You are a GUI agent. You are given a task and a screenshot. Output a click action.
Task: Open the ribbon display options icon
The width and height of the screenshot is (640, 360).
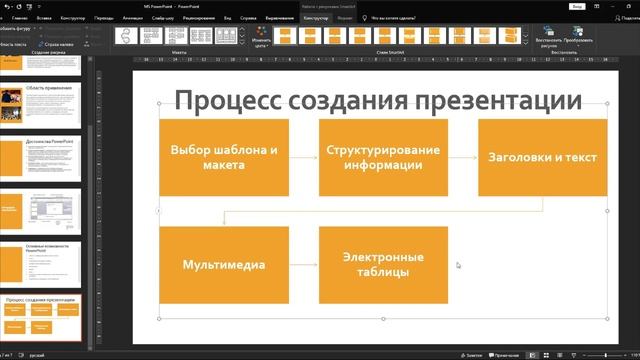click(x=597, y=7)
